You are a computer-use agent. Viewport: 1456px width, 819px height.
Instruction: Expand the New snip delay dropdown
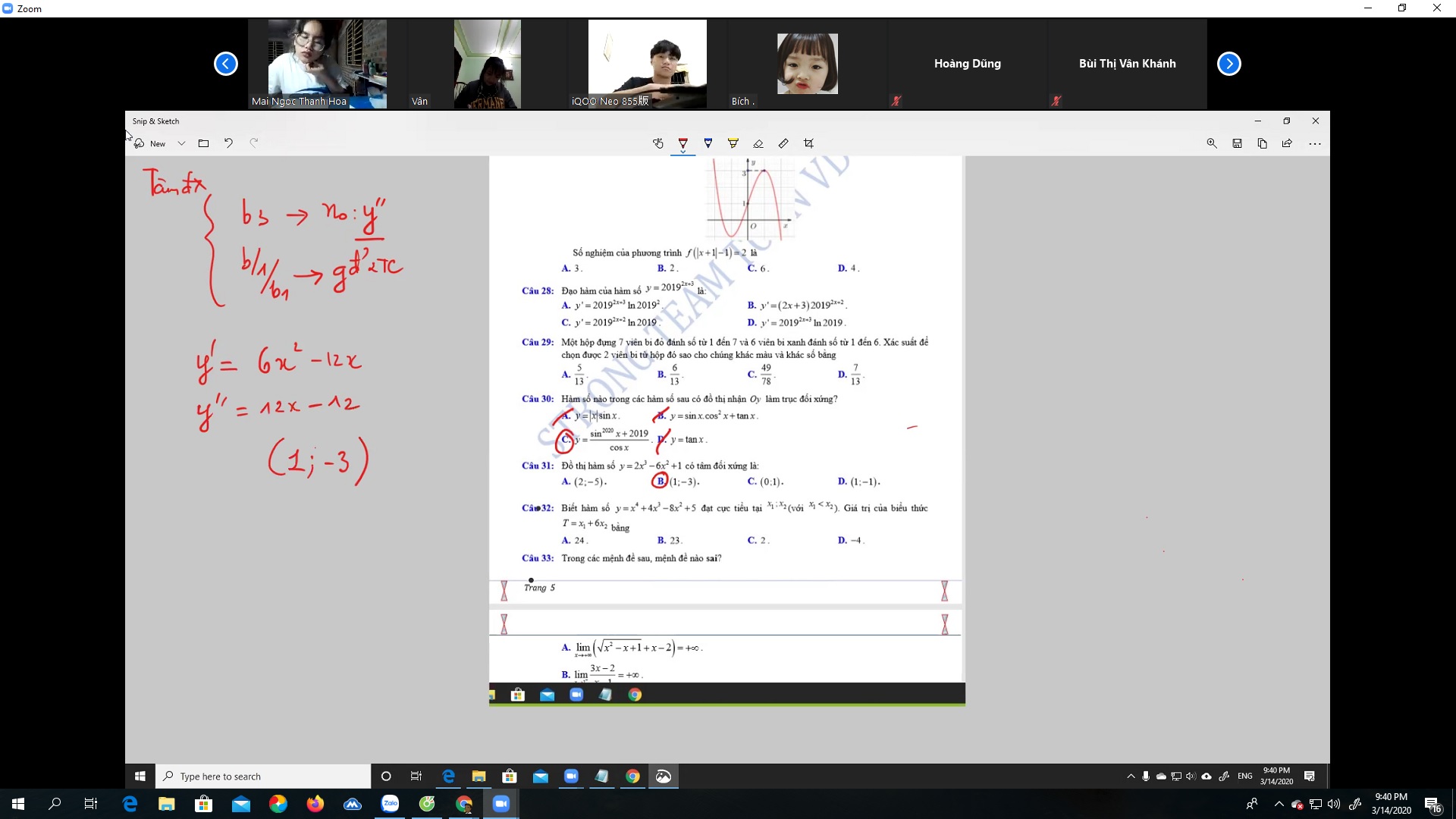(181, 143)
